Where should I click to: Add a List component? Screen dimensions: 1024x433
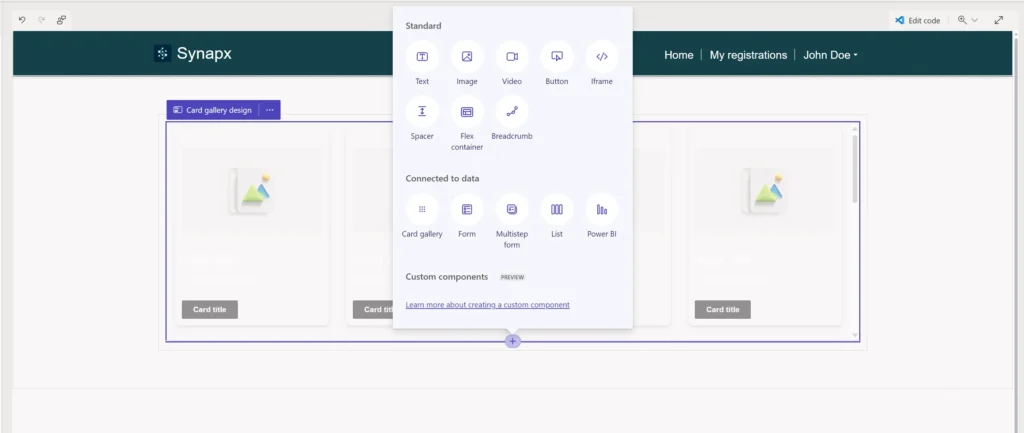557,209
